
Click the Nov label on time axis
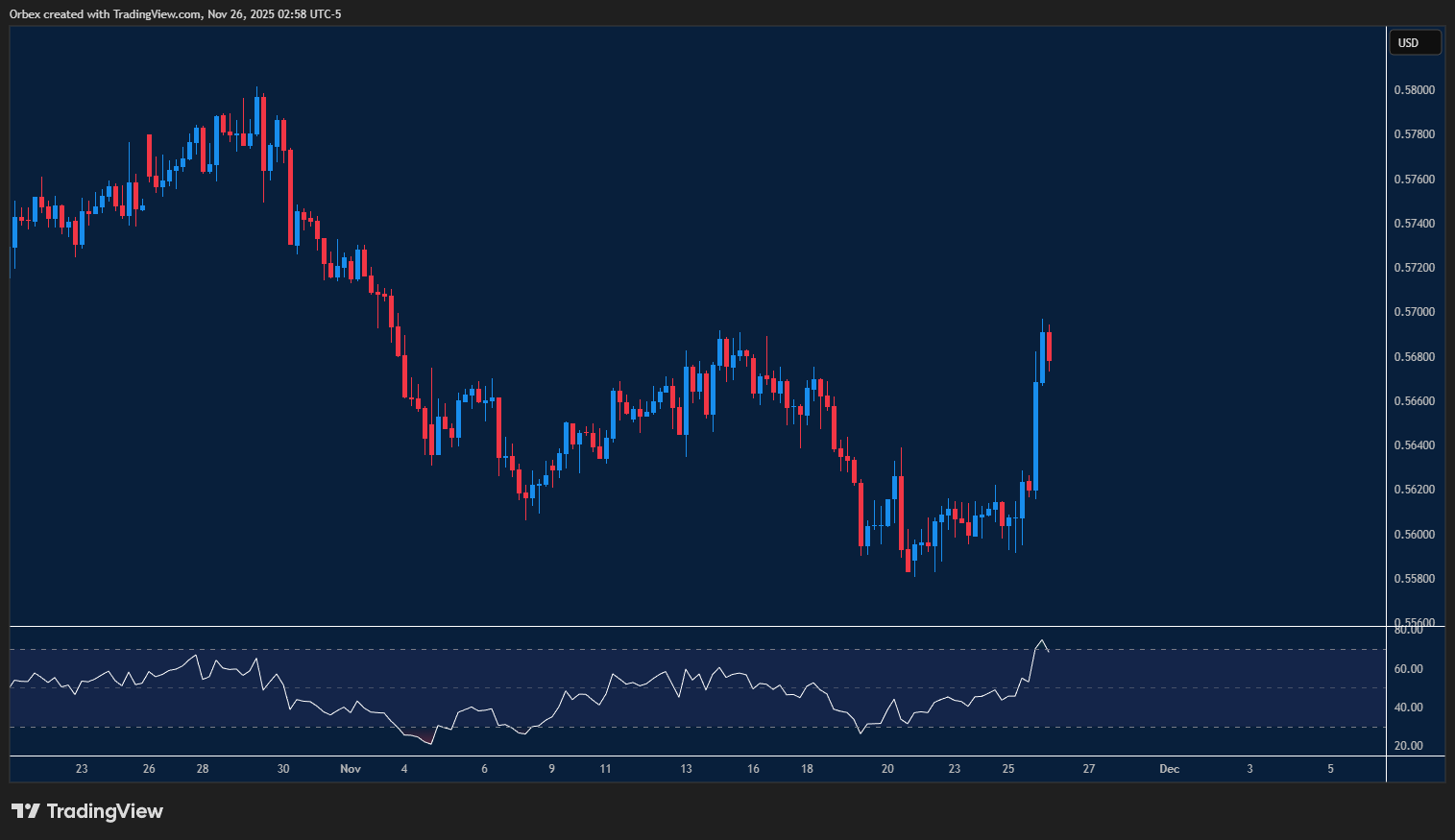tap(350, 769)
